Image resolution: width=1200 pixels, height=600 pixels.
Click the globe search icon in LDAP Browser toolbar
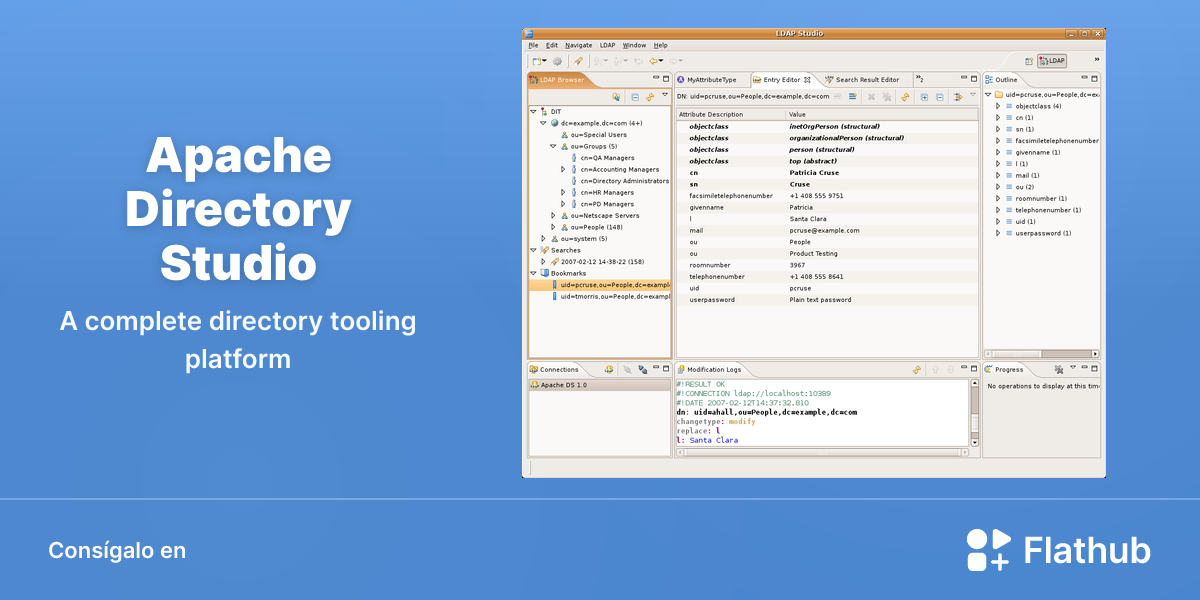click(x=617, y=97)
